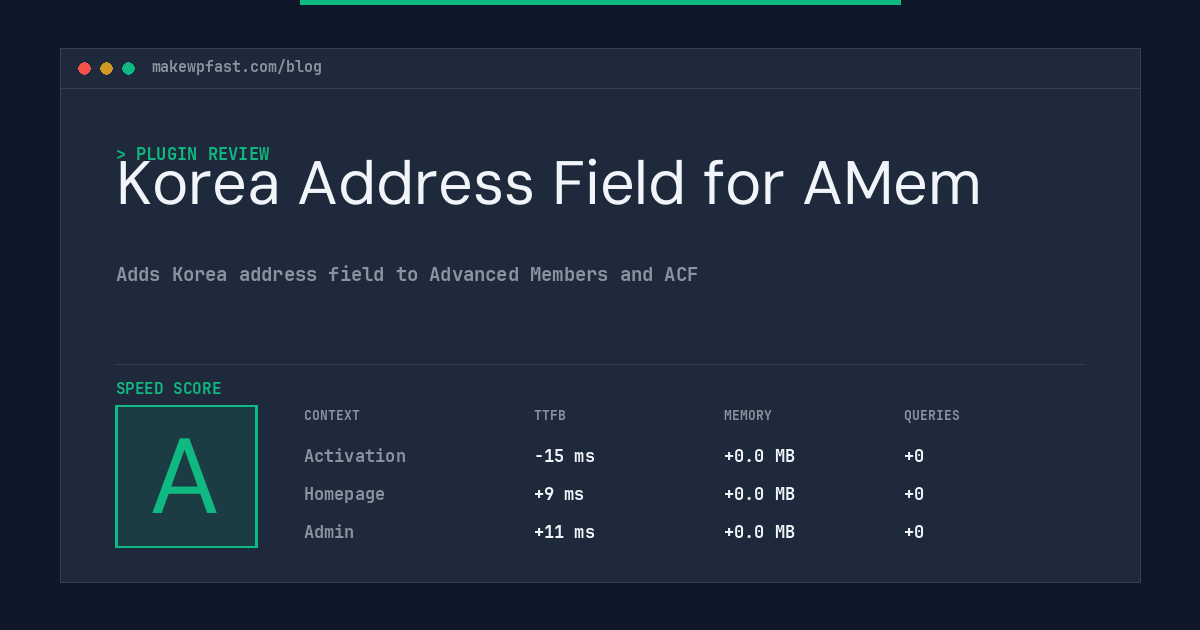This screenshot has width=1200, height=630.
Task: Click the makewpfast.com/blog address text
Action: [237, 67]
